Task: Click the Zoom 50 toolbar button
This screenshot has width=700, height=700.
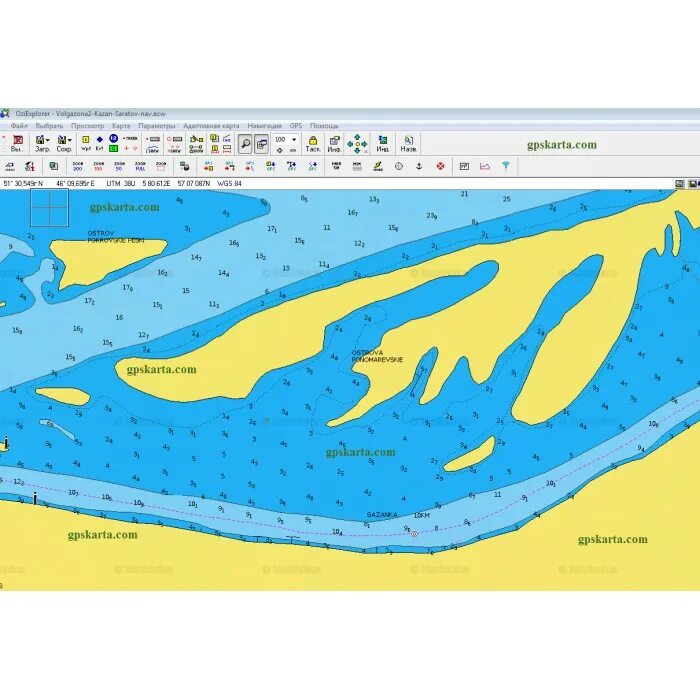Action: tap(119, 167)
